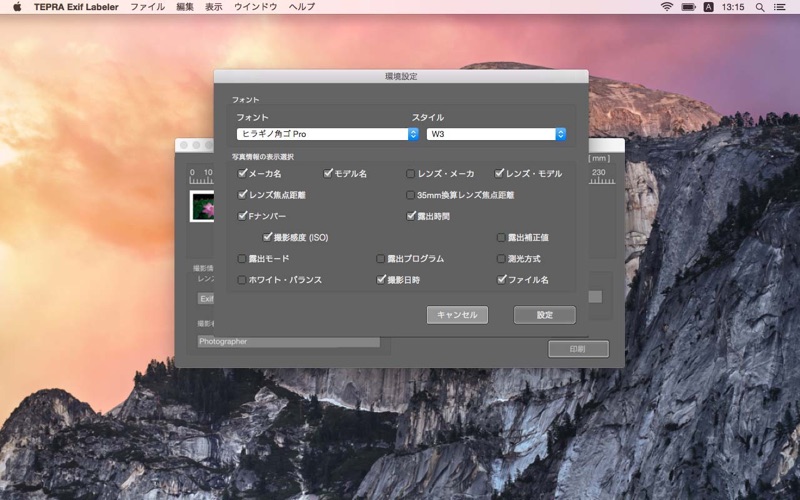
Task: Open the Apple menu
Action: pyautogui.click(x=17, y=7)
